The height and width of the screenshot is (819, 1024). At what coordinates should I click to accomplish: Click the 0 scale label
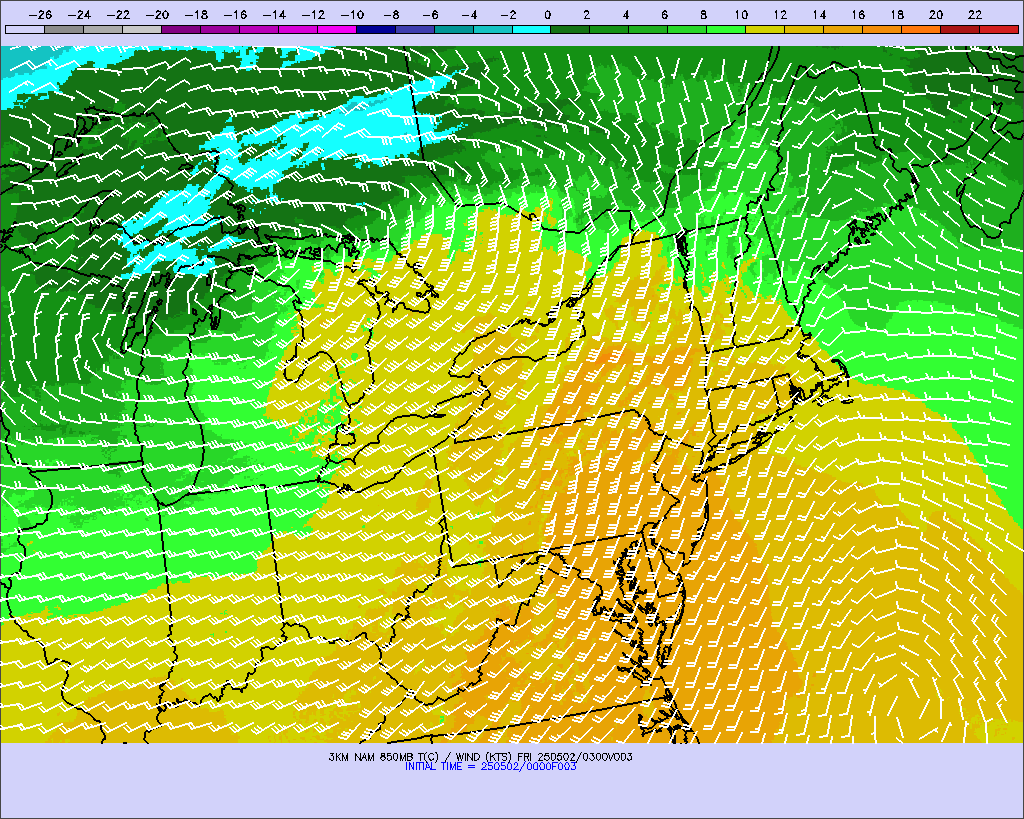(x=547, y=14)
